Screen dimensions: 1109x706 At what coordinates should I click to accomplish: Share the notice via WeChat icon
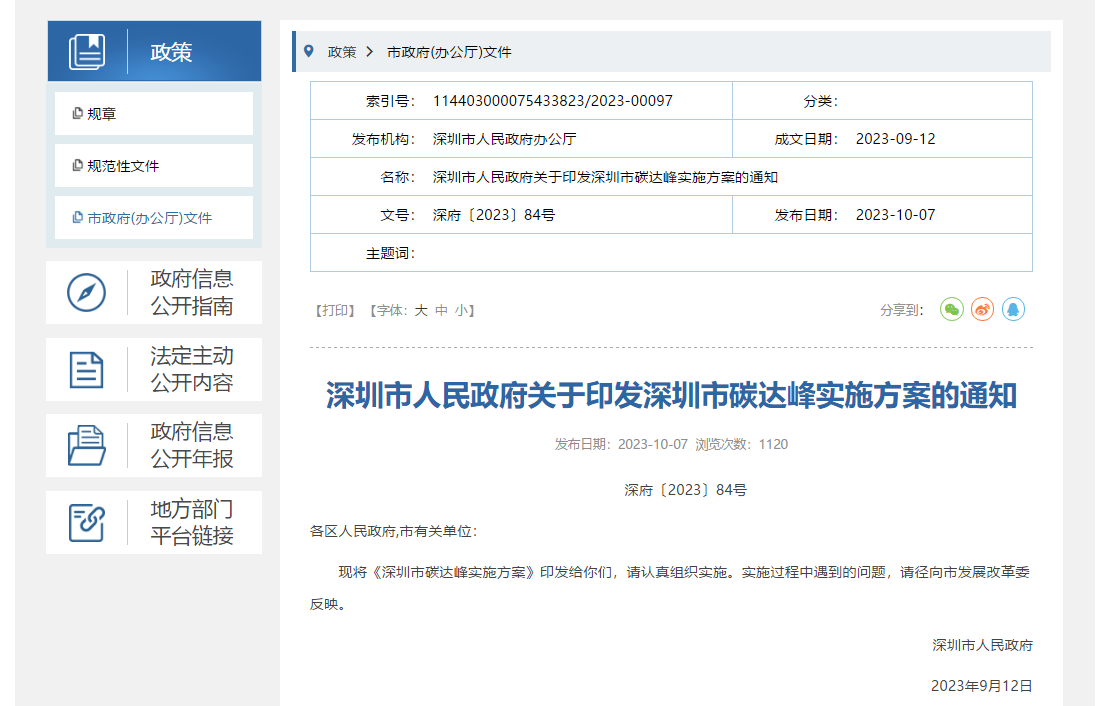[951, 310]
